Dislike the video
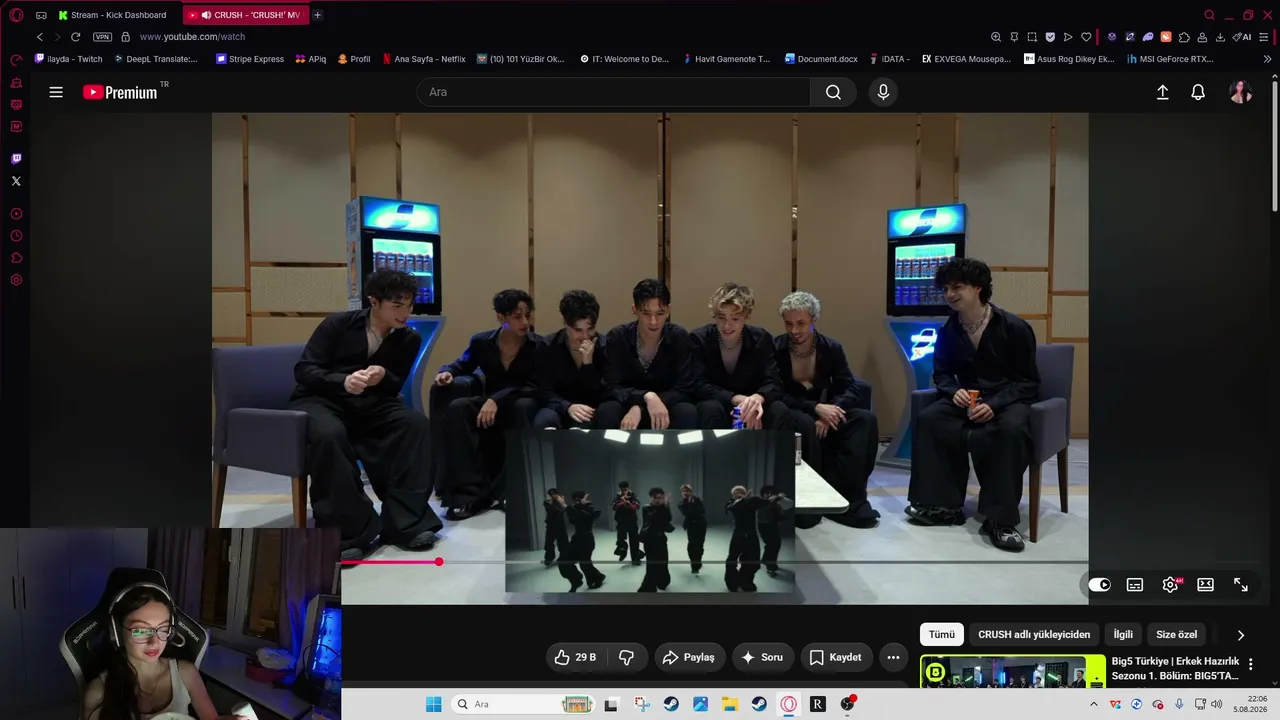Viewport: 1280px width, 720px height. coord(627,657)
